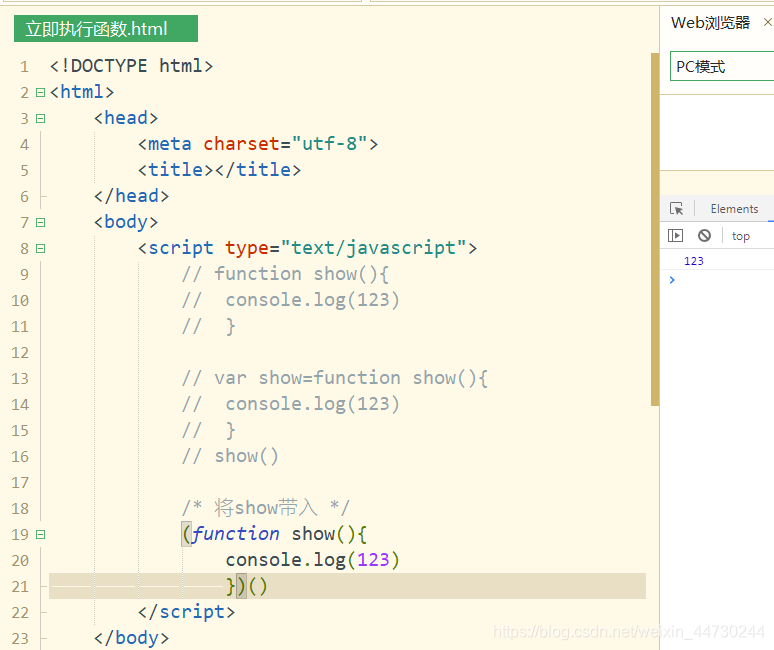The height and width of the screenshot is (650, 774).
Task: Select the Web浏览器 panel tab
Action: 710,23
